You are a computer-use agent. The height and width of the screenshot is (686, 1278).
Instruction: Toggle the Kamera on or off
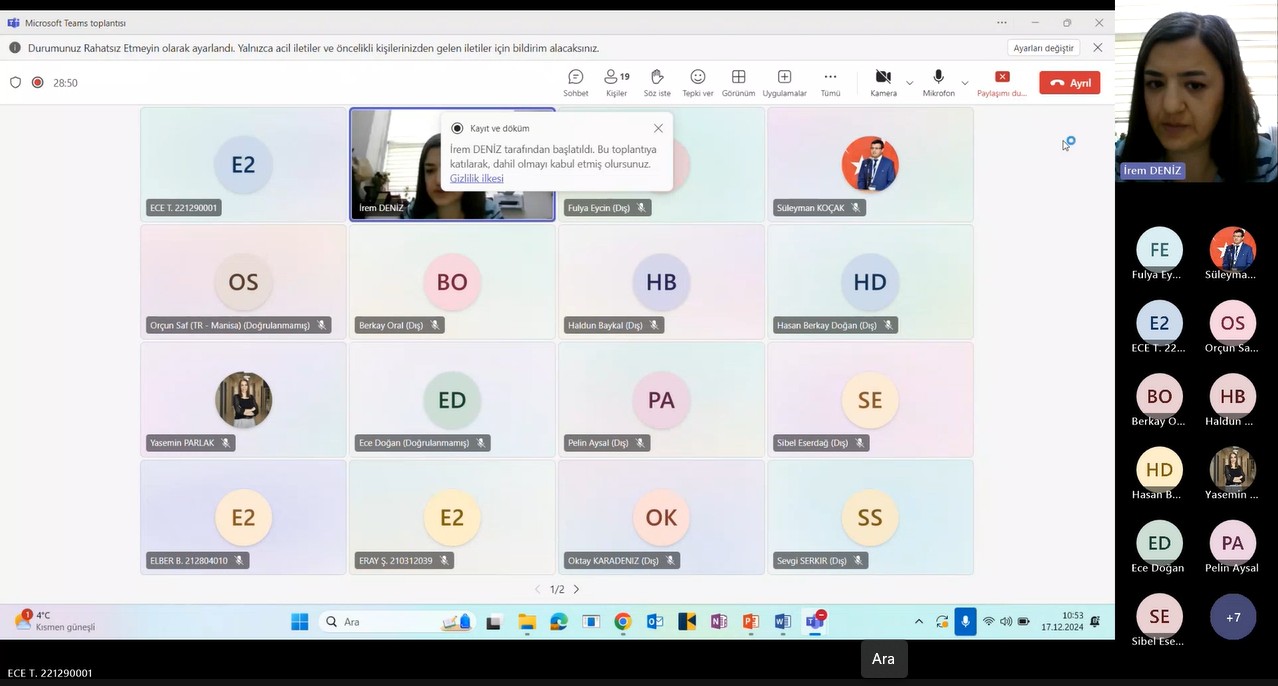pyautogui.click(x=883, y=82)
